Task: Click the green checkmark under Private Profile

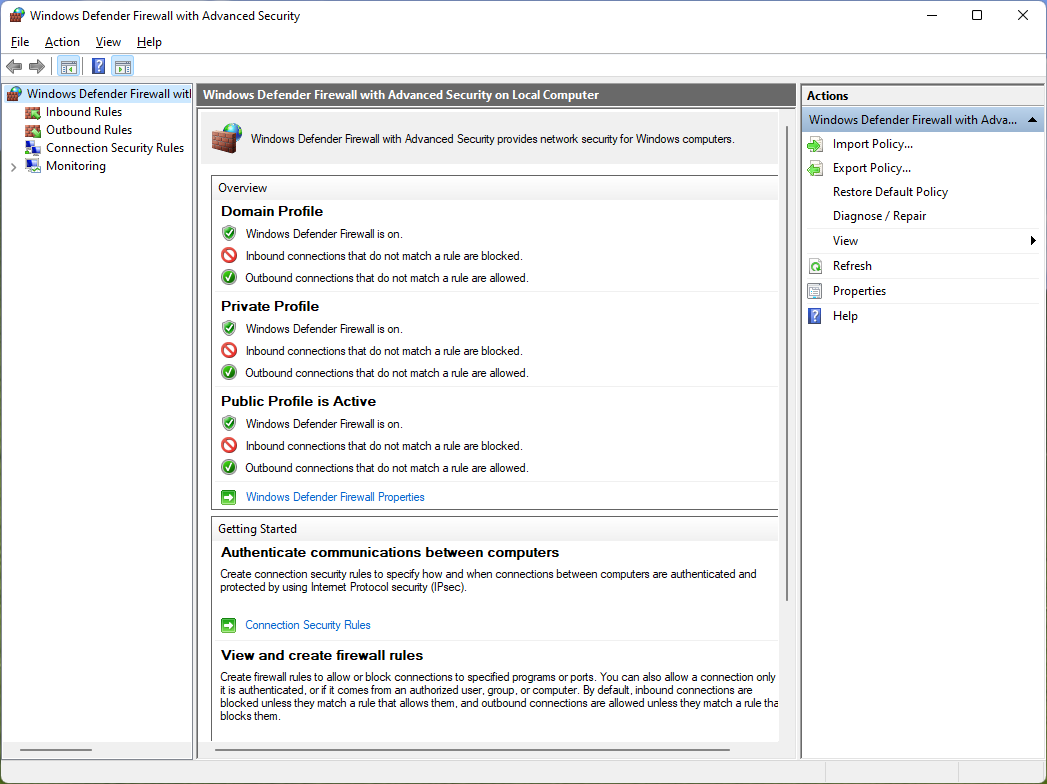Action: 229,373
